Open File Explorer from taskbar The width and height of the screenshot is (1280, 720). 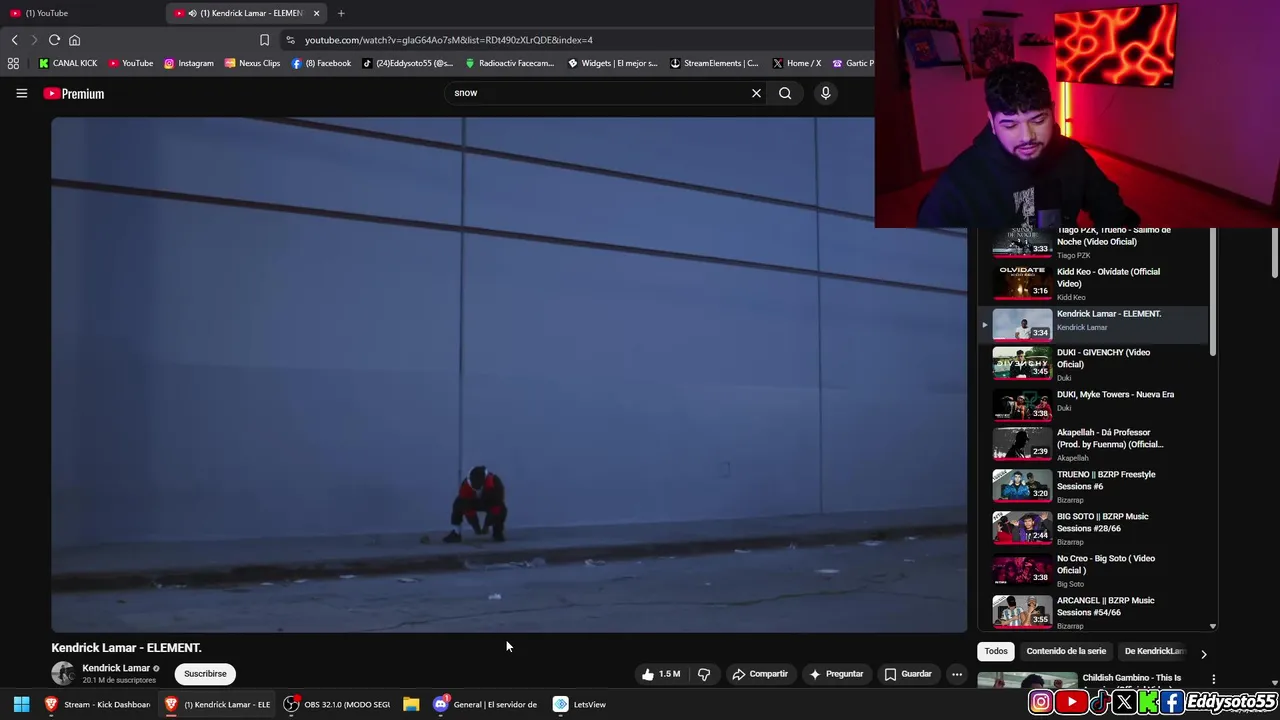(411, 704)
